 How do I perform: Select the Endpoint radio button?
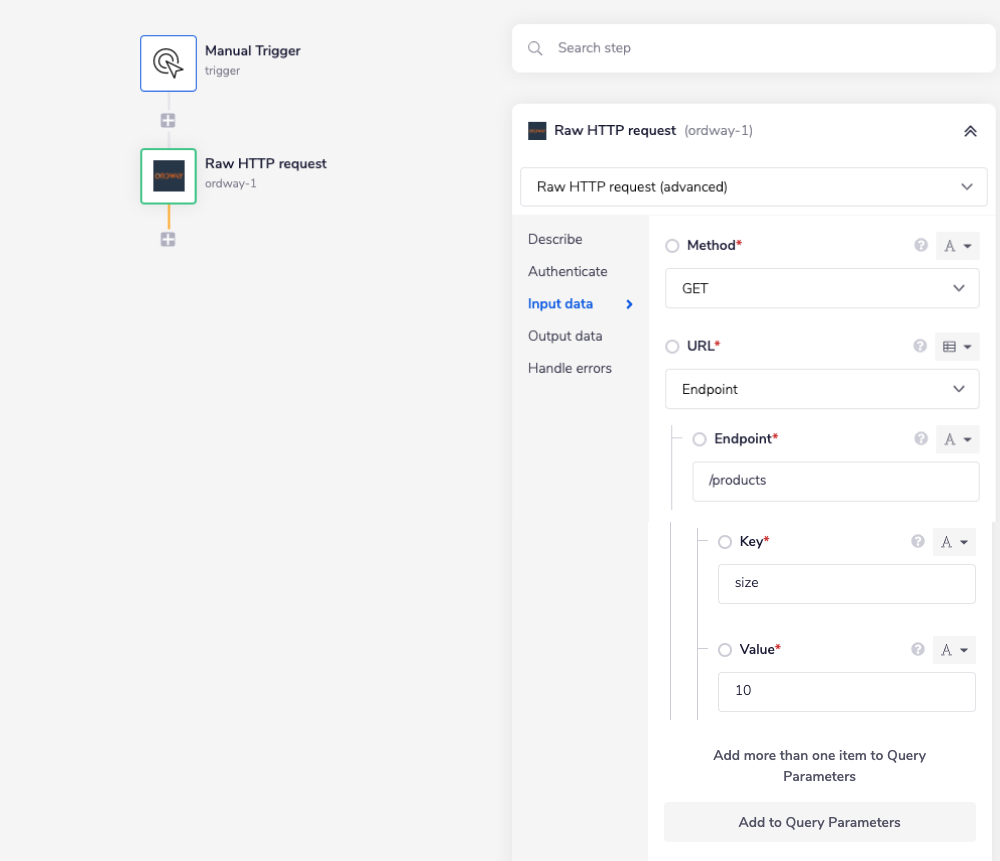click(699, 439)
